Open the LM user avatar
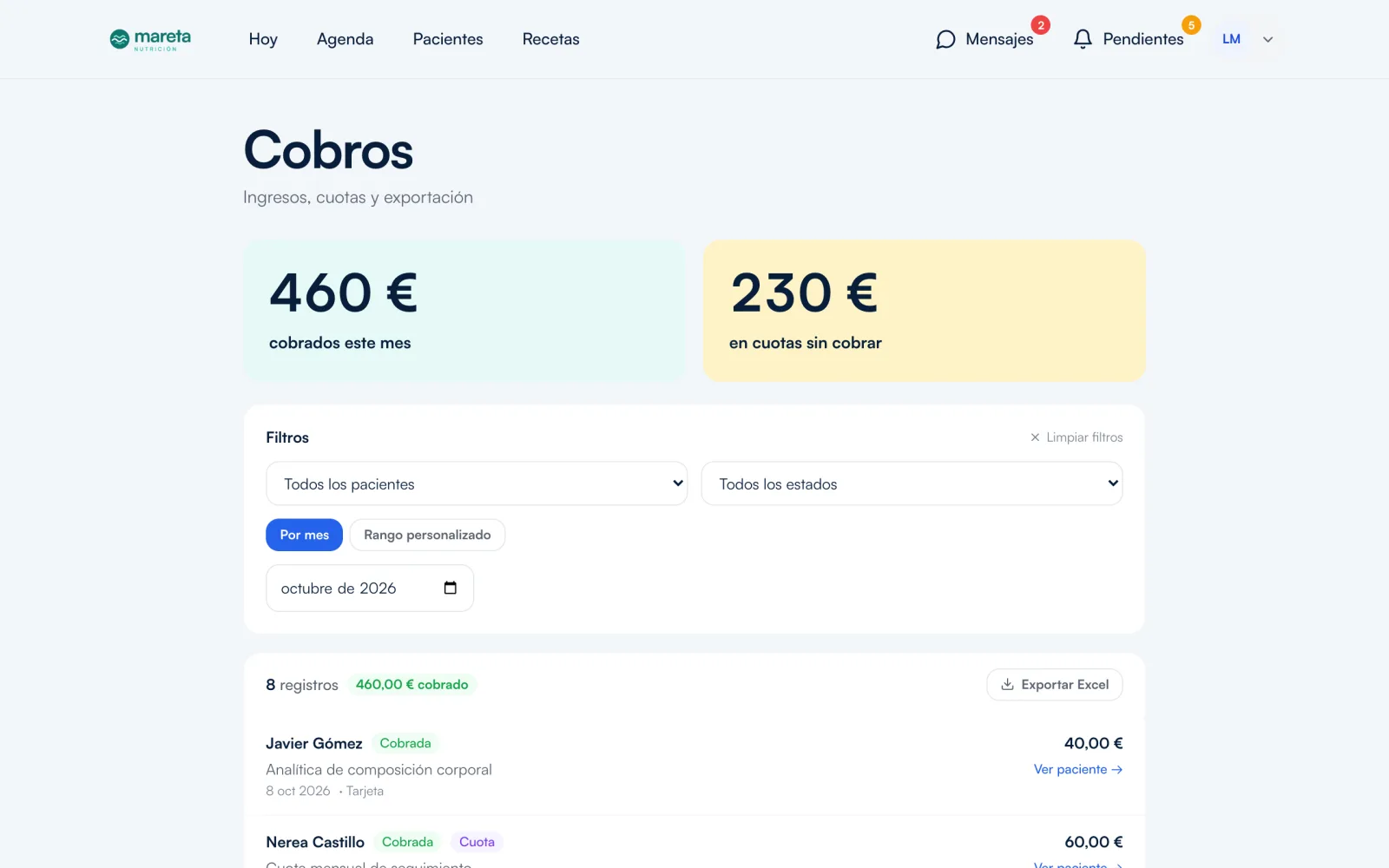 click(1231, 39)
